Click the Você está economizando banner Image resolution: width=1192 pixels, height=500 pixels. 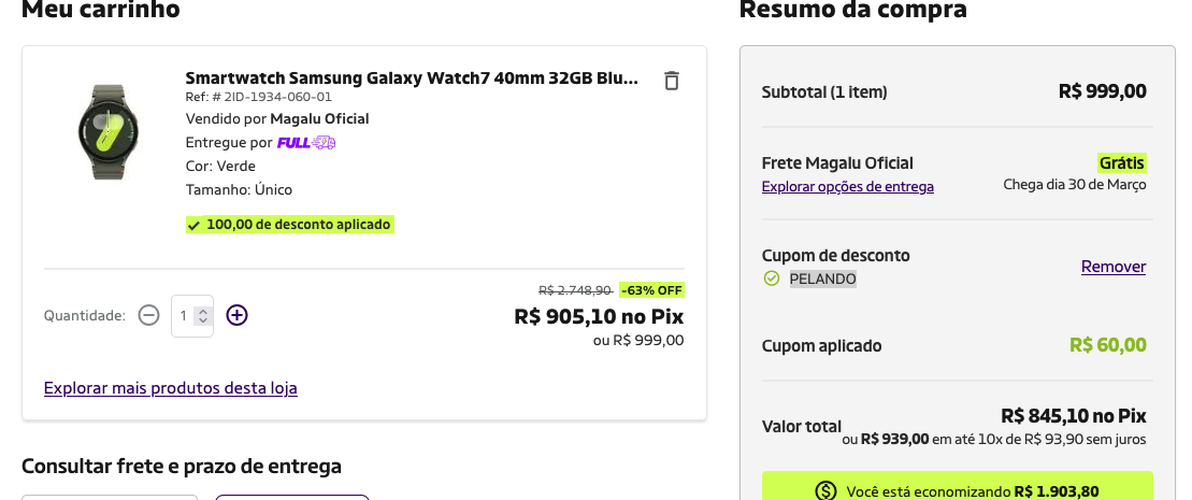(957, 486)
